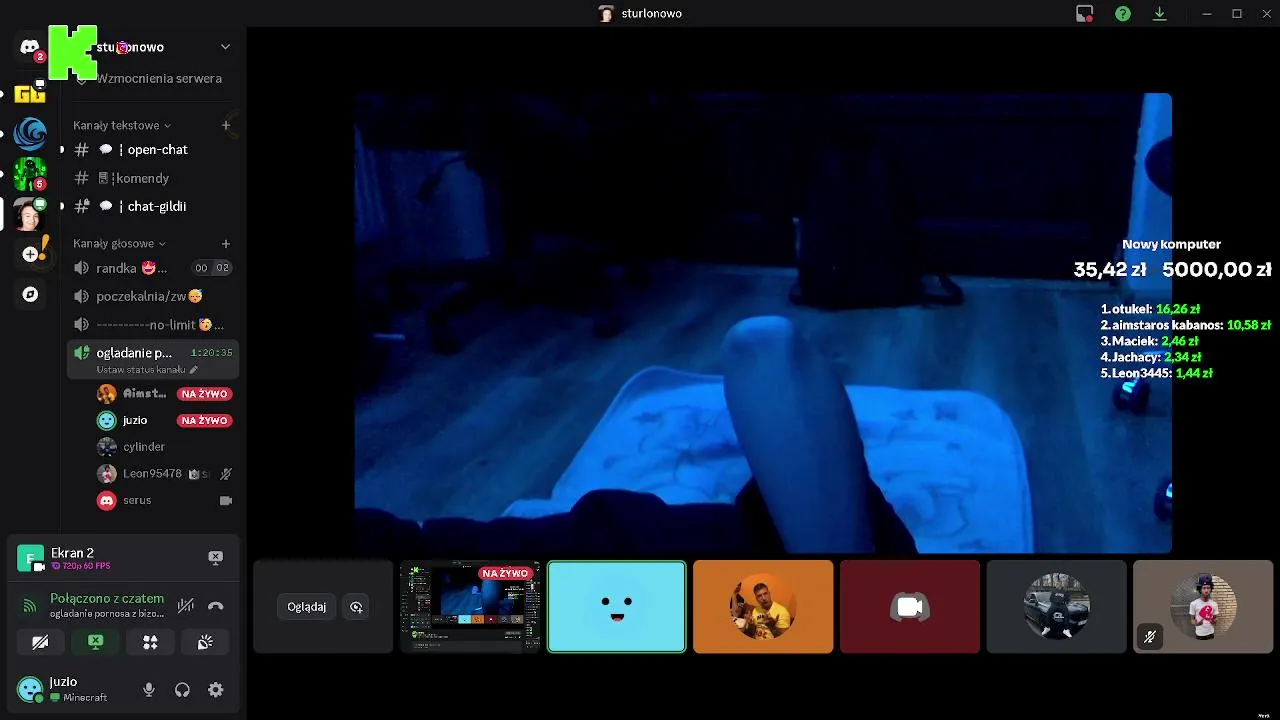Toggle the green screen share button

(x=95, y=642)
